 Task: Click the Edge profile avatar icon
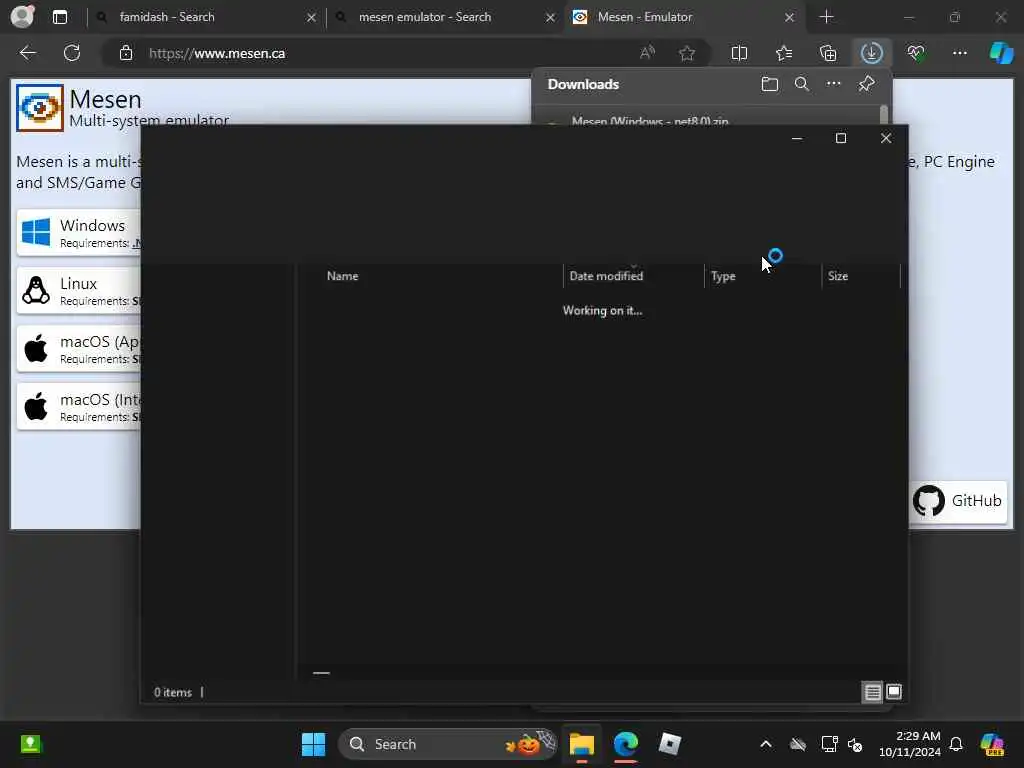[x=22, y=16]
